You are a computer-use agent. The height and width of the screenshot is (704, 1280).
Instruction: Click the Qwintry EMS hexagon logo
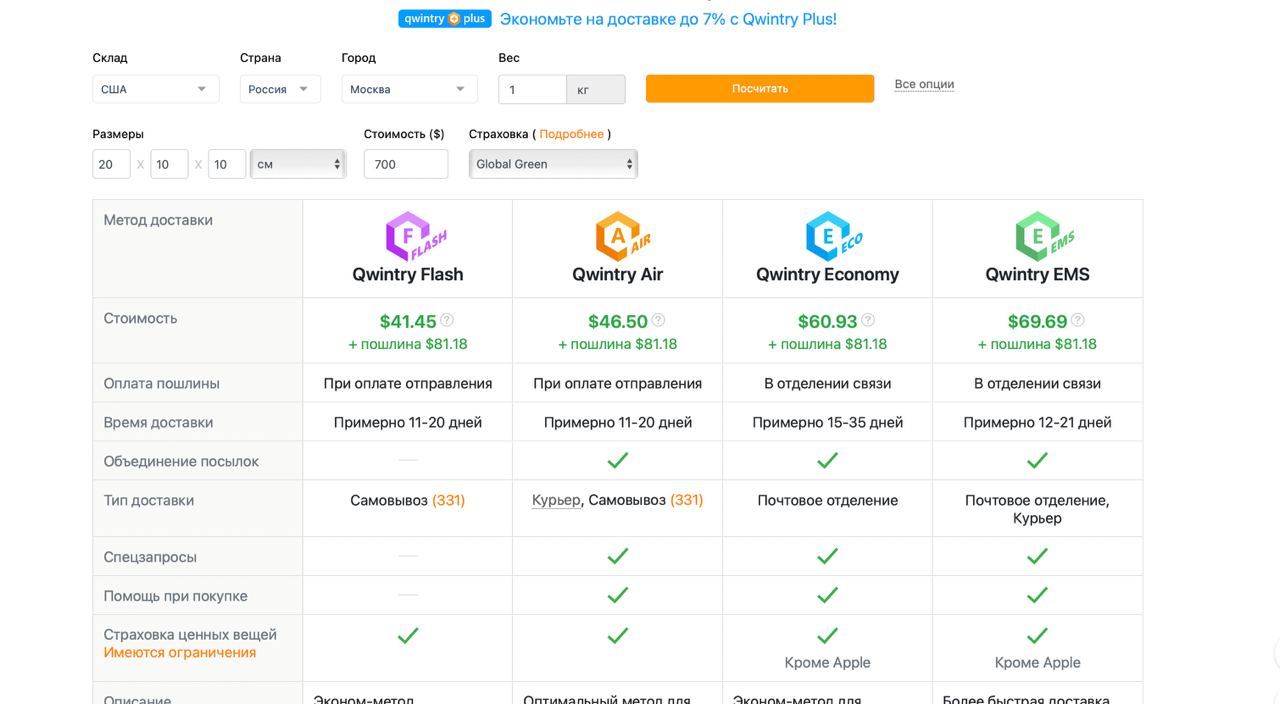click(1043, 236)
